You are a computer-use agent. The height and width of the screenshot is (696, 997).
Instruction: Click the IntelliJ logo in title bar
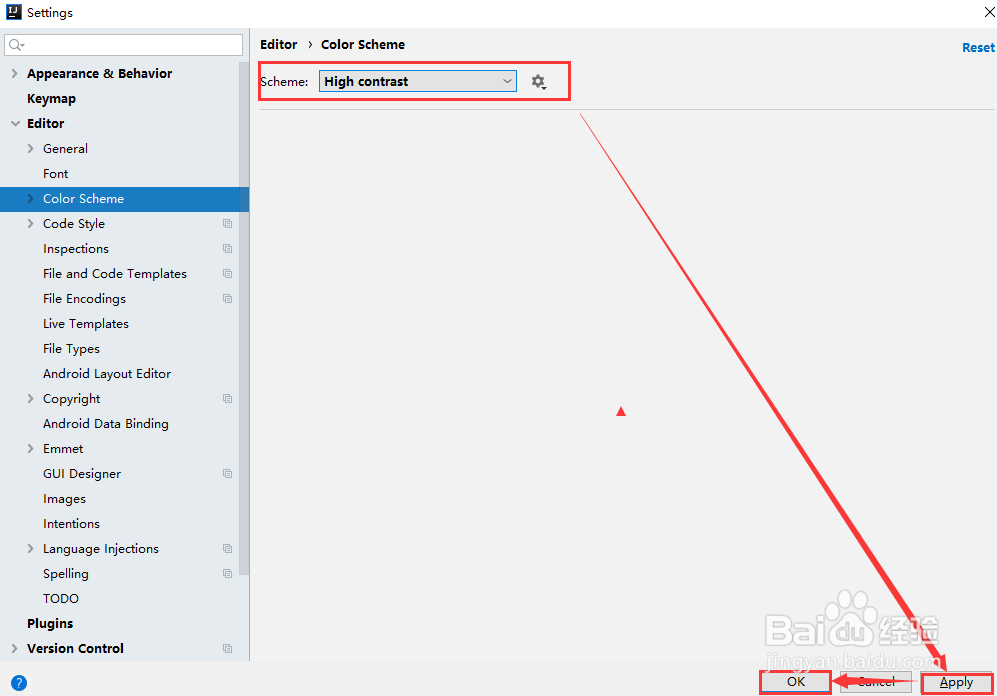(13, 12)
